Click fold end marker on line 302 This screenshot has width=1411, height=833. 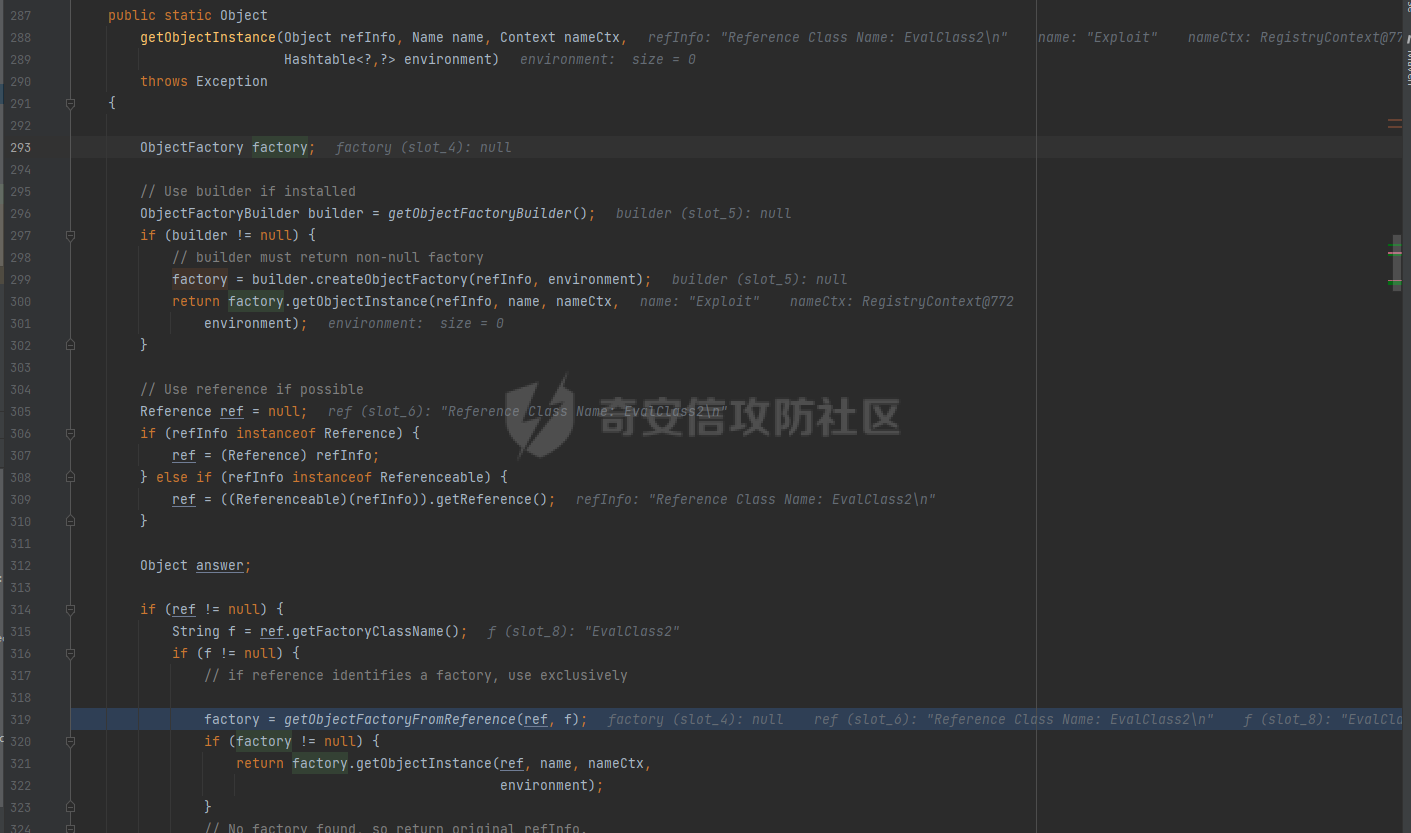(x=70, y=345)
